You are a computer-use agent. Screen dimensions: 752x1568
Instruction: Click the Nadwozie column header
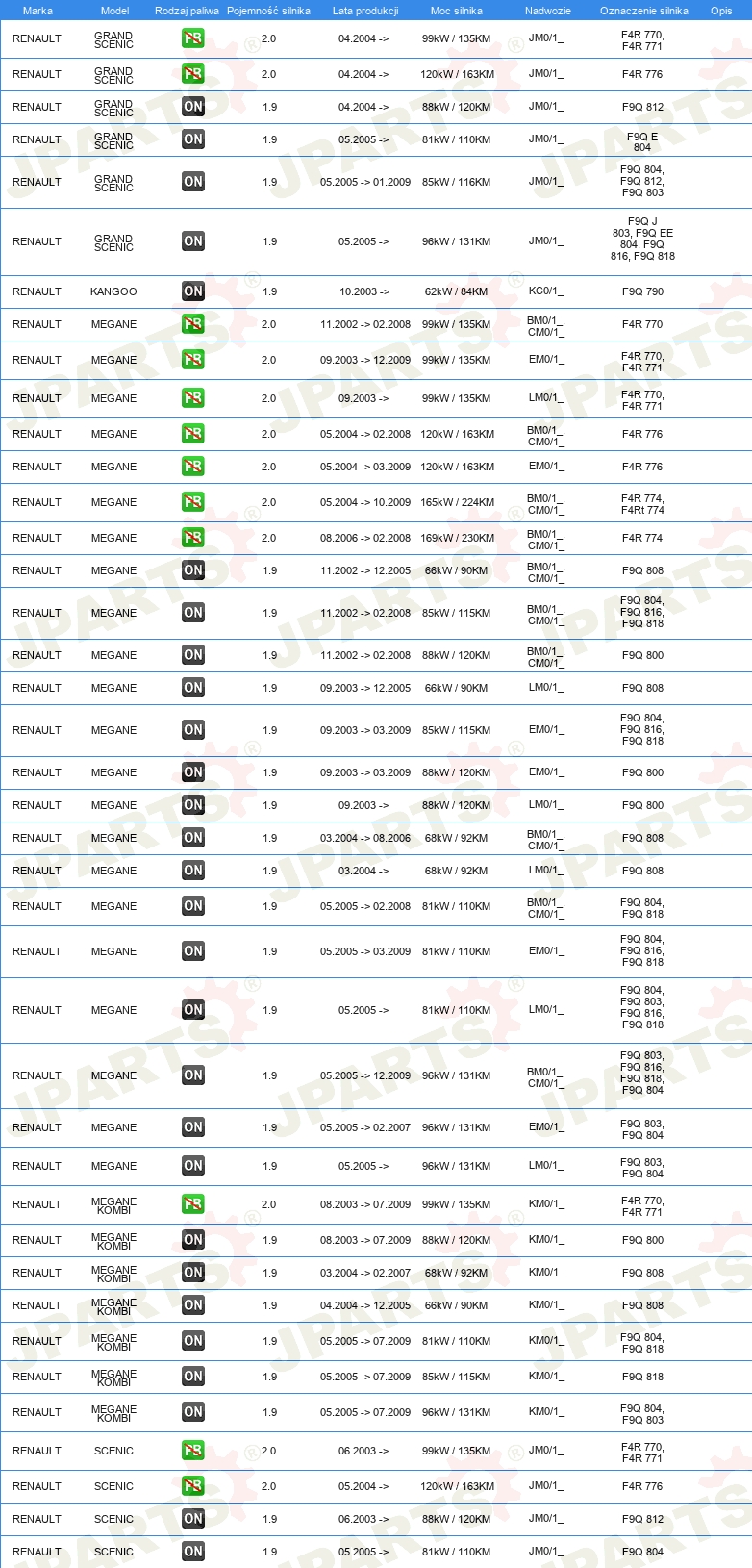point(548,11)
